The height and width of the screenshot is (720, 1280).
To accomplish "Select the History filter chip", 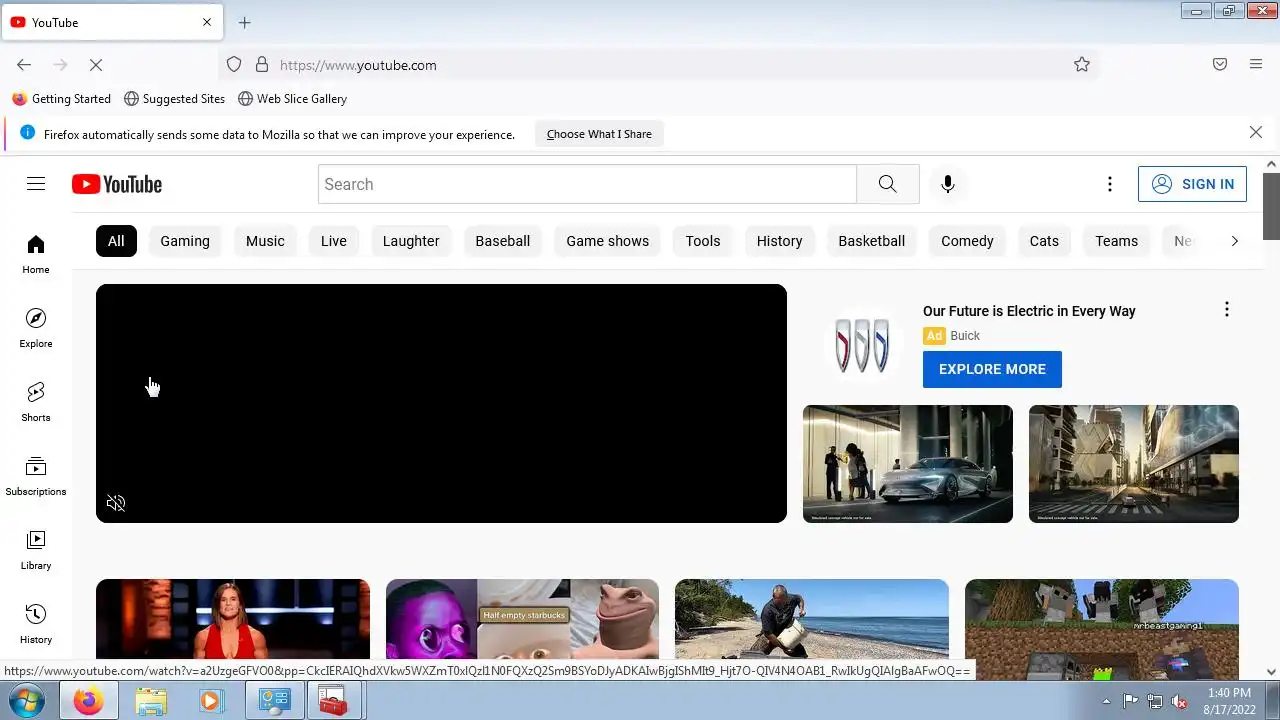I will 780,241.
